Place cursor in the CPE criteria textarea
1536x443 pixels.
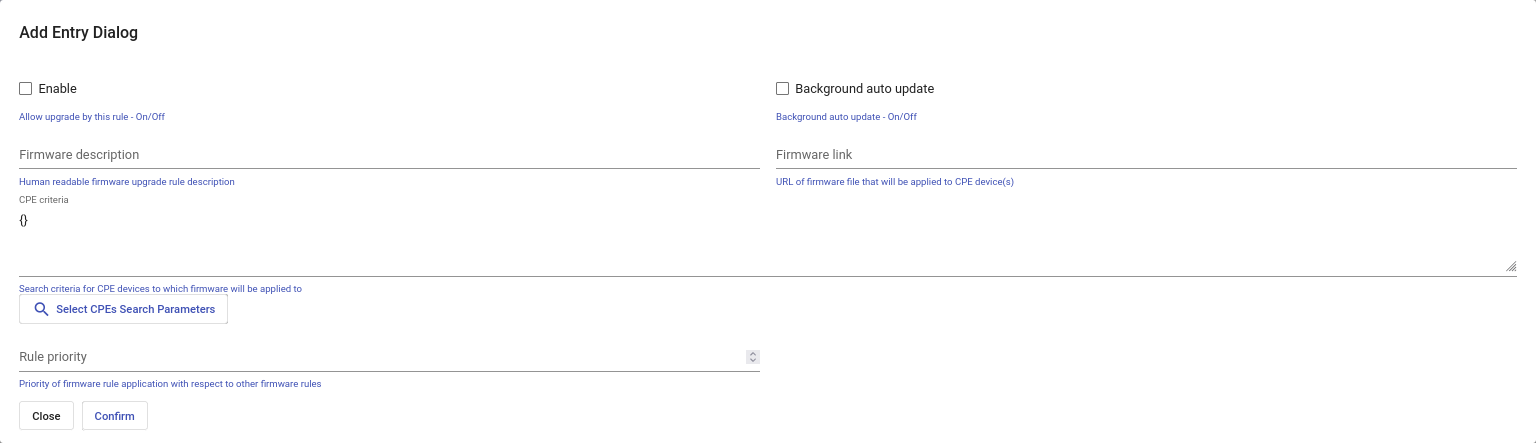[760, 240]
